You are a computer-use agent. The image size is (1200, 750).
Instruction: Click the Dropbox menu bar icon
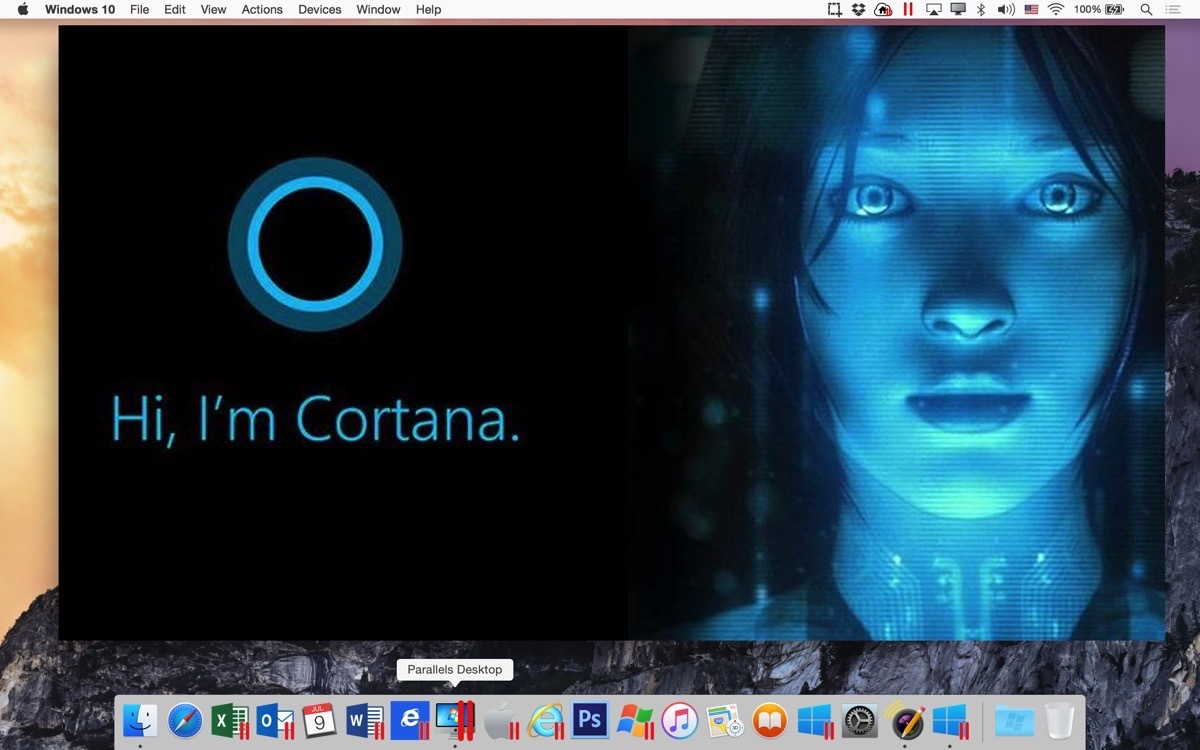(x=859, y=10)
